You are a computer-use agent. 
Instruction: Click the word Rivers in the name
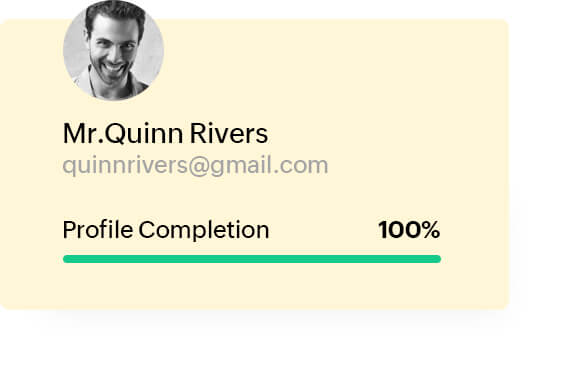tap(229, 133)
